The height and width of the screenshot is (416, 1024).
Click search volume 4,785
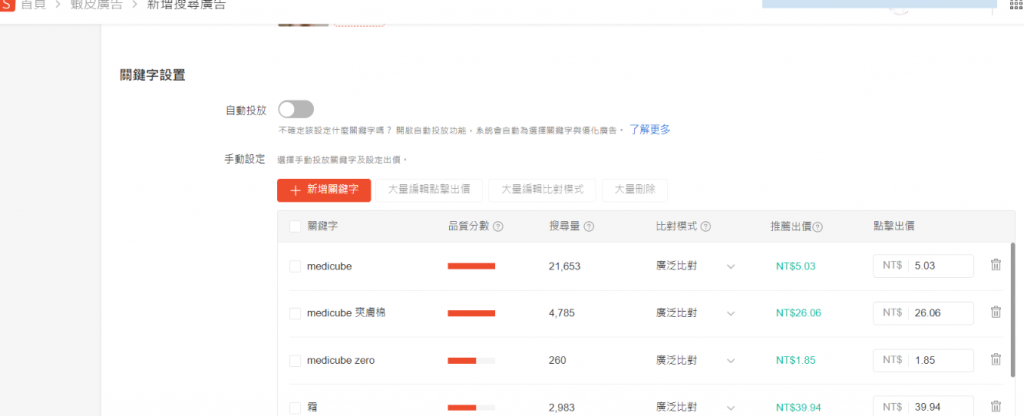[562, 313]
